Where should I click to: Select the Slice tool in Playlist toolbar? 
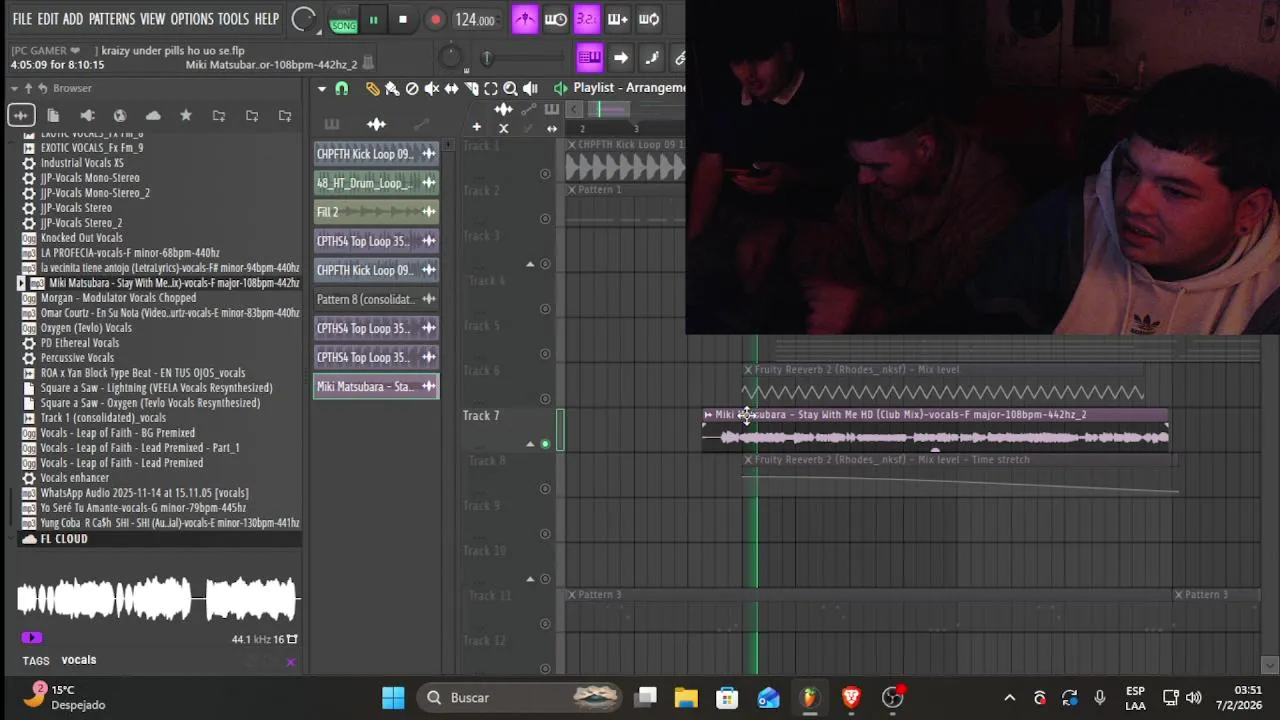[471, 88]
